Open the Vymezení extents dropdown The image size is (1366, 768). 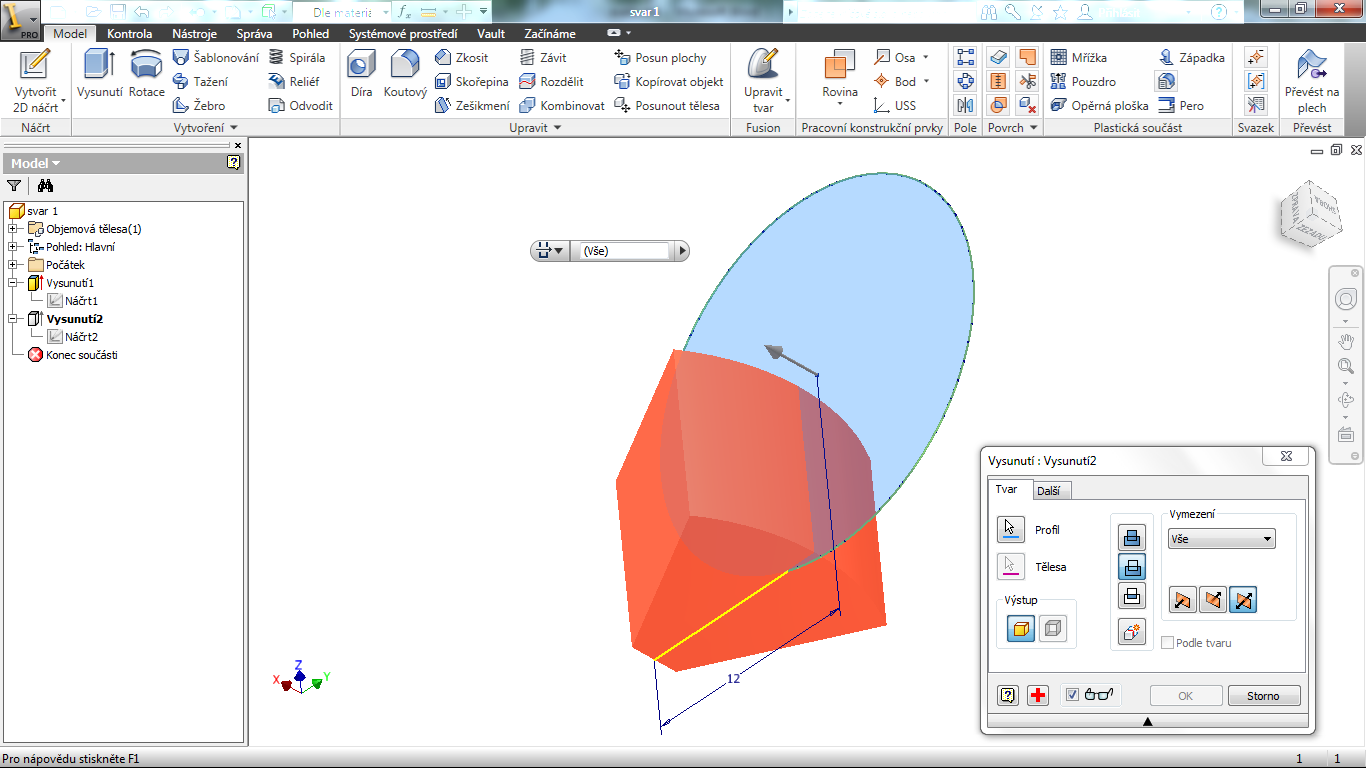click(1221, 539)
